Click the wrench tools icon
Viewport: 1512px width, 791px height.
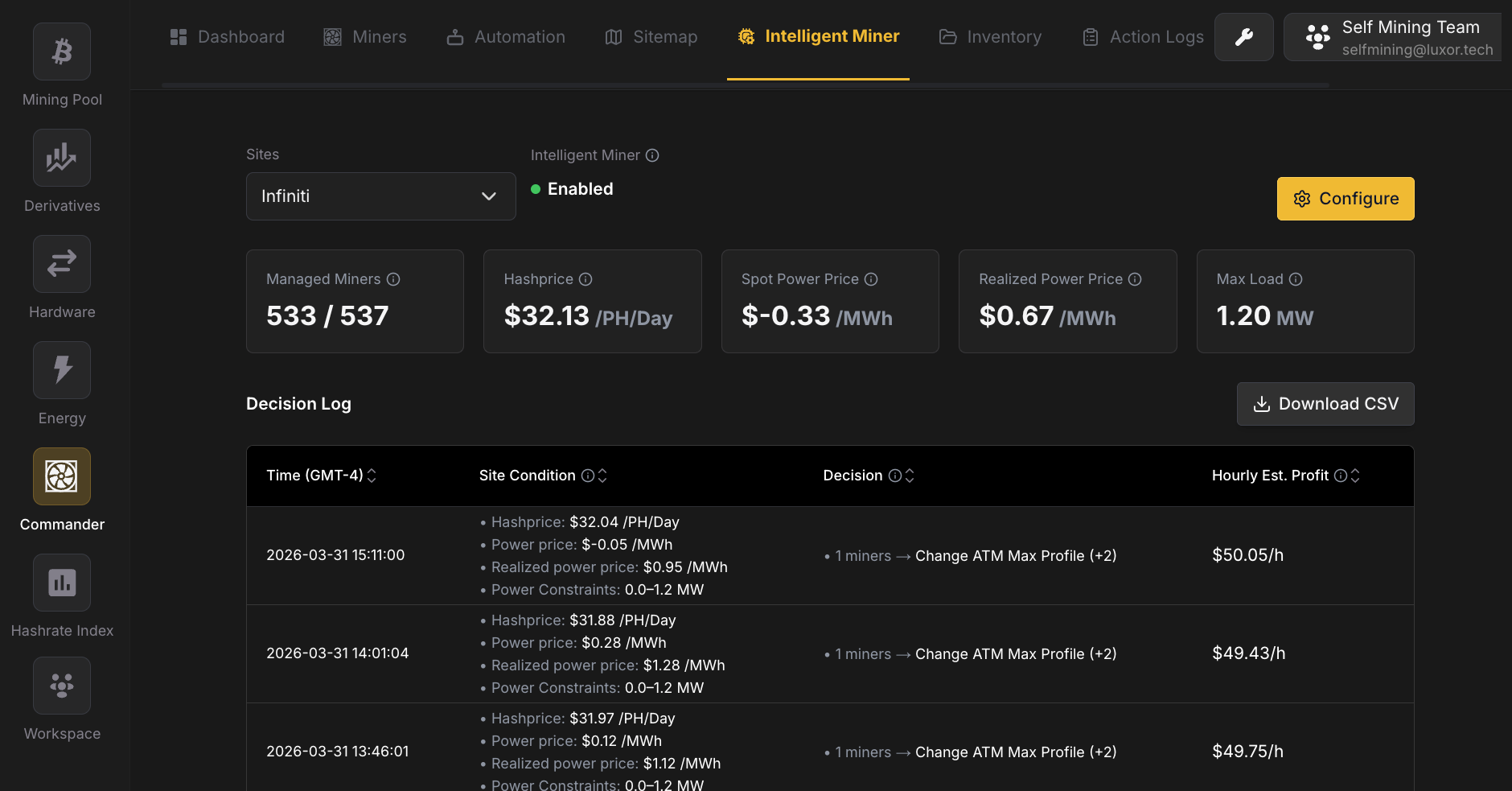[x=1243, y=36]
